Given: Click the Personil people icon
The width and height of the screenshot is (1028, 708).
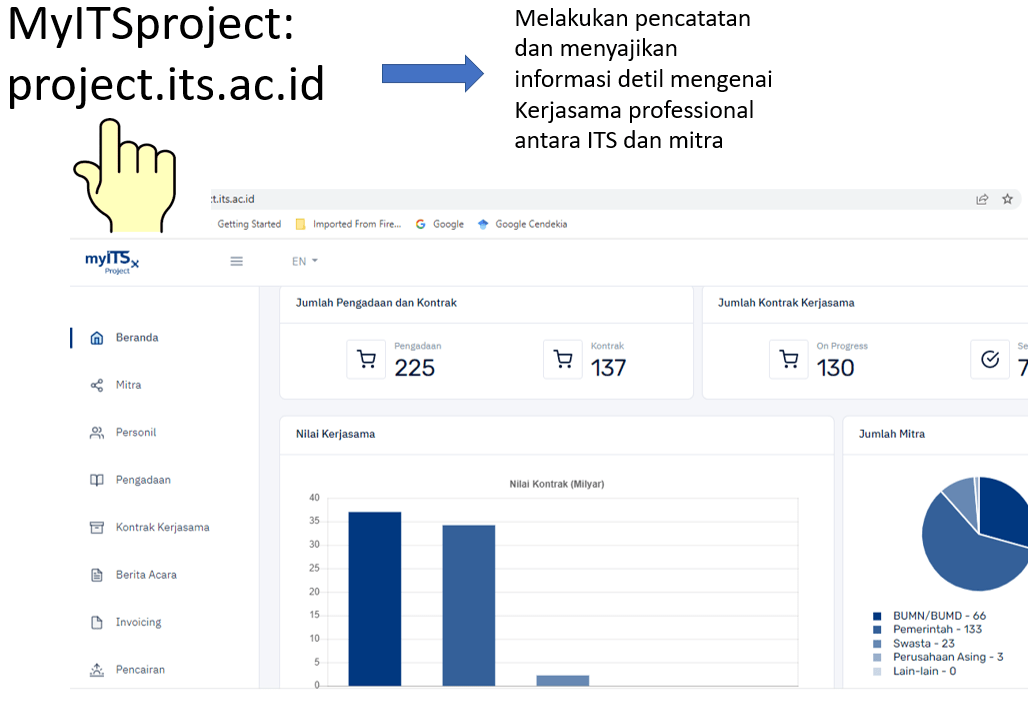Looking at the screenshot, I should (x=96, y=433).
